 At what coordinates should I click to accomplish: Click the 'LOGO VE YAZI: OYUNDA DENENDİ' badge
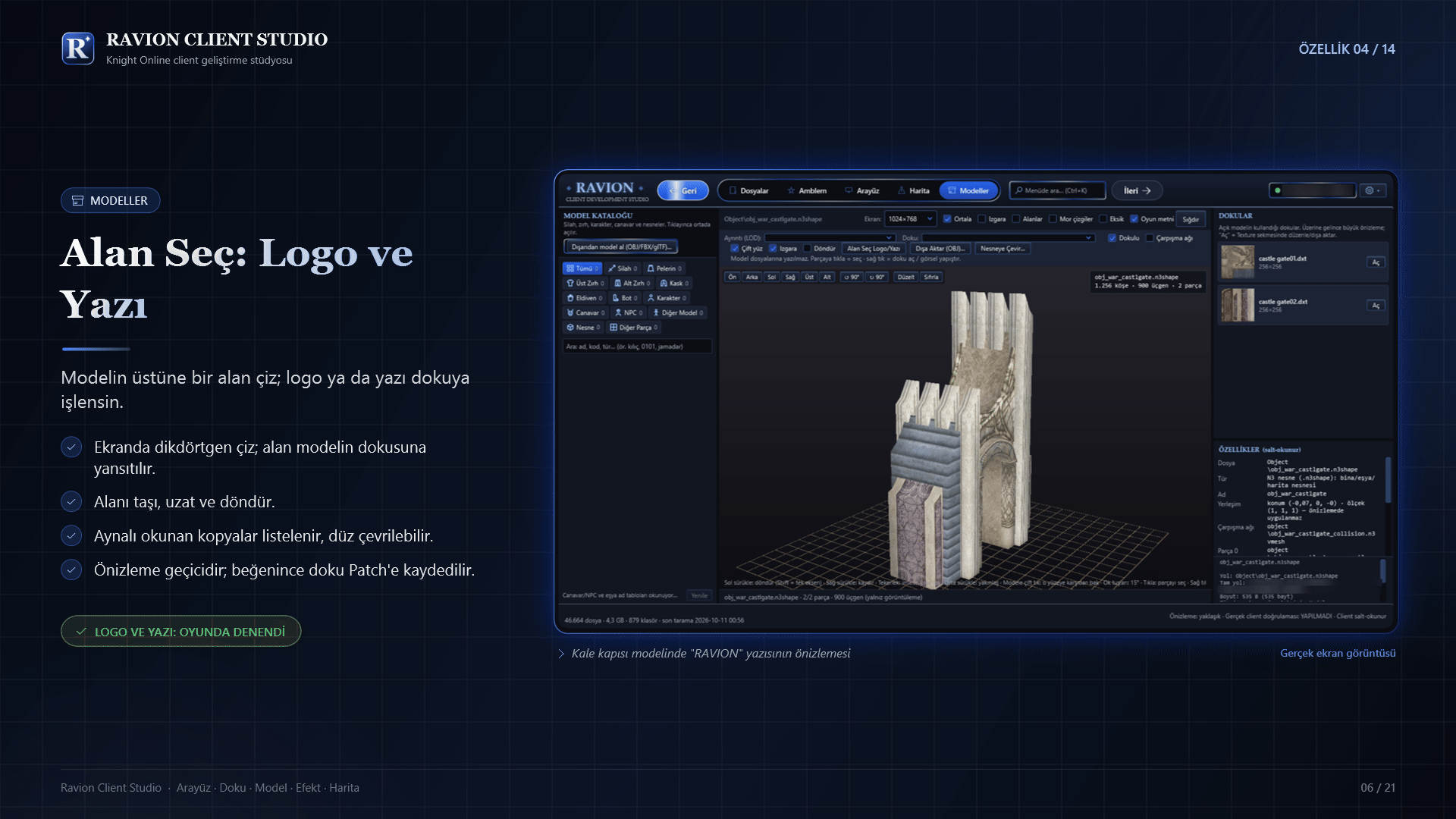click(181, 631)
